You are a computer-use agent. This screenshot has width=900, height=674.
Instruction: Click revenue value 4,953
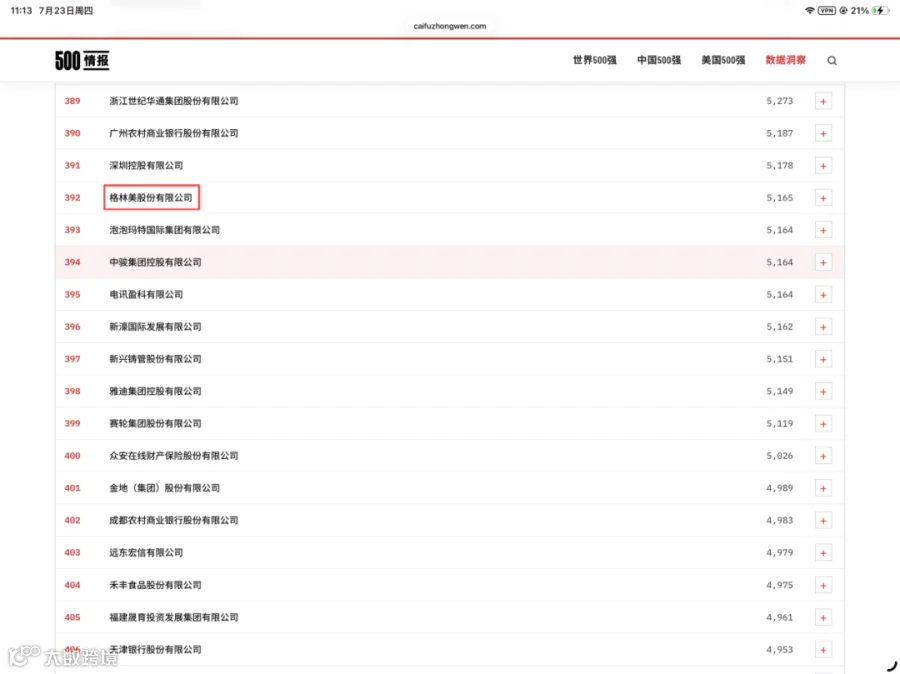(x=779, y=649)
